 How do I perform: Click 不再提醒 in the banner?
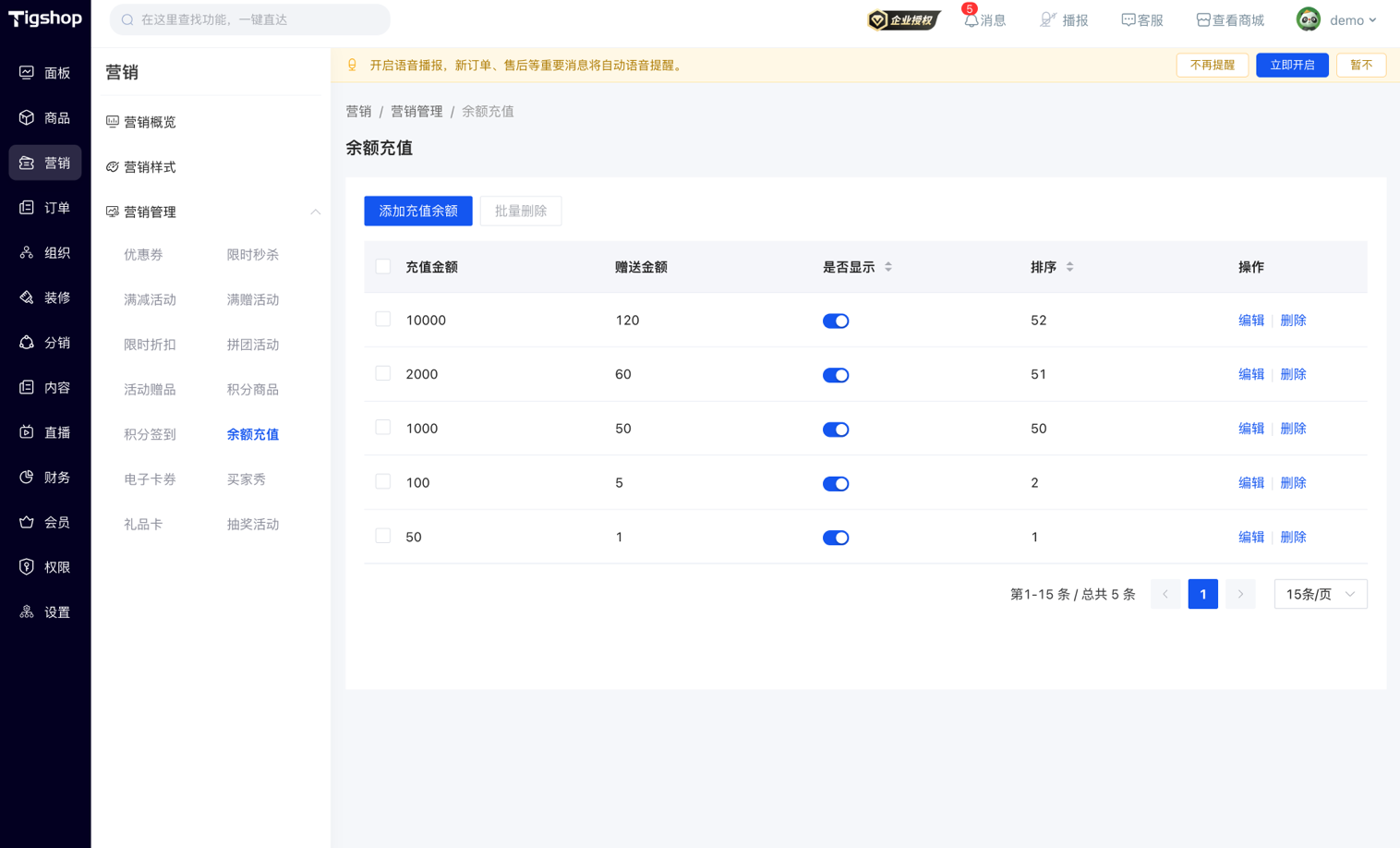click(1212, 66)
